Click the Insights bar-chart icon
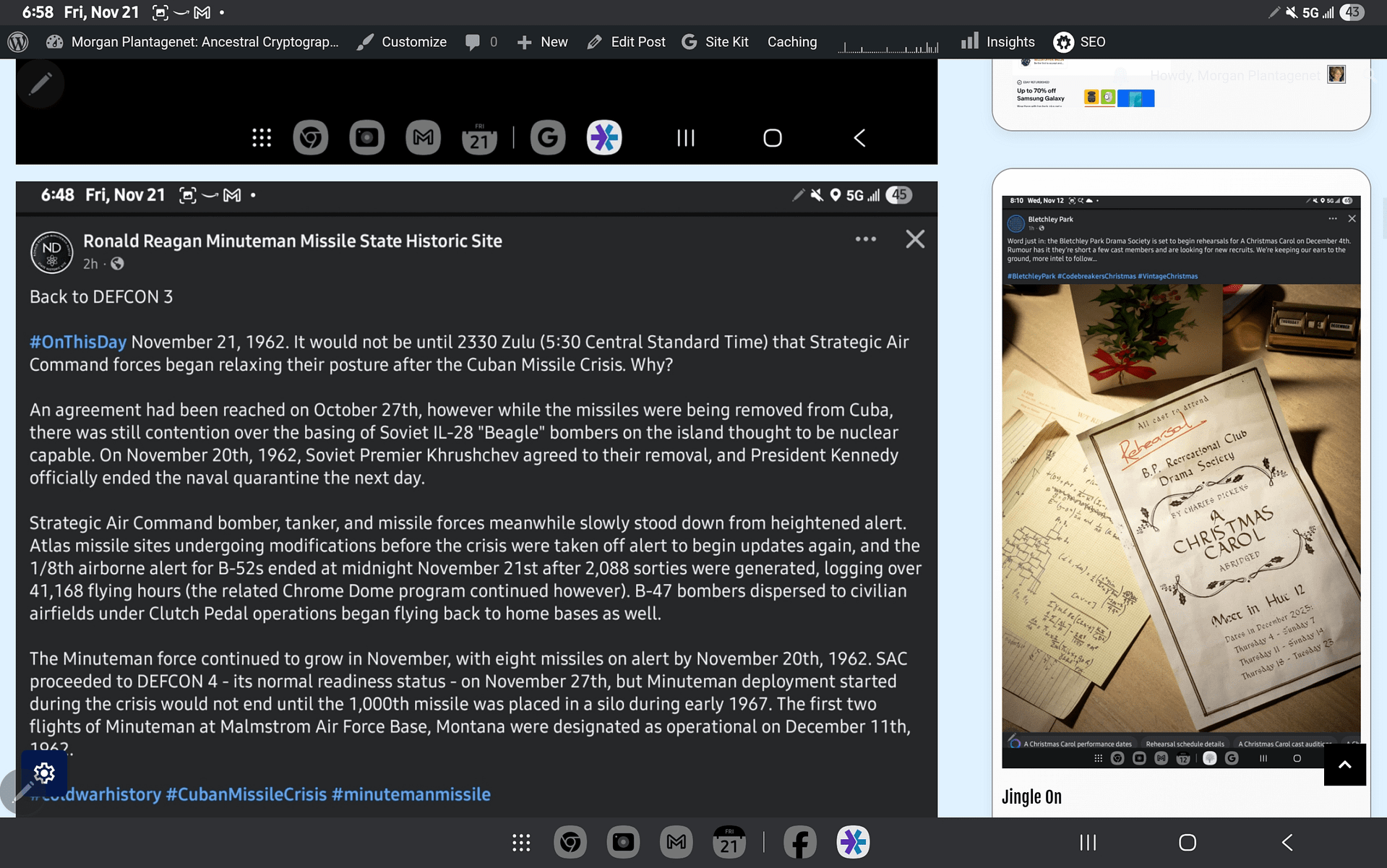 (969, 41)
